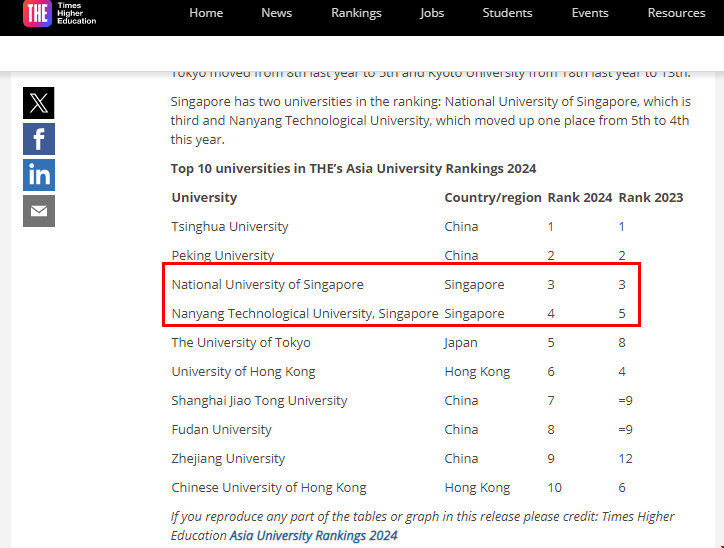Share article on LinkedIn
Screen dimensions: 724x548
[39, 175]
